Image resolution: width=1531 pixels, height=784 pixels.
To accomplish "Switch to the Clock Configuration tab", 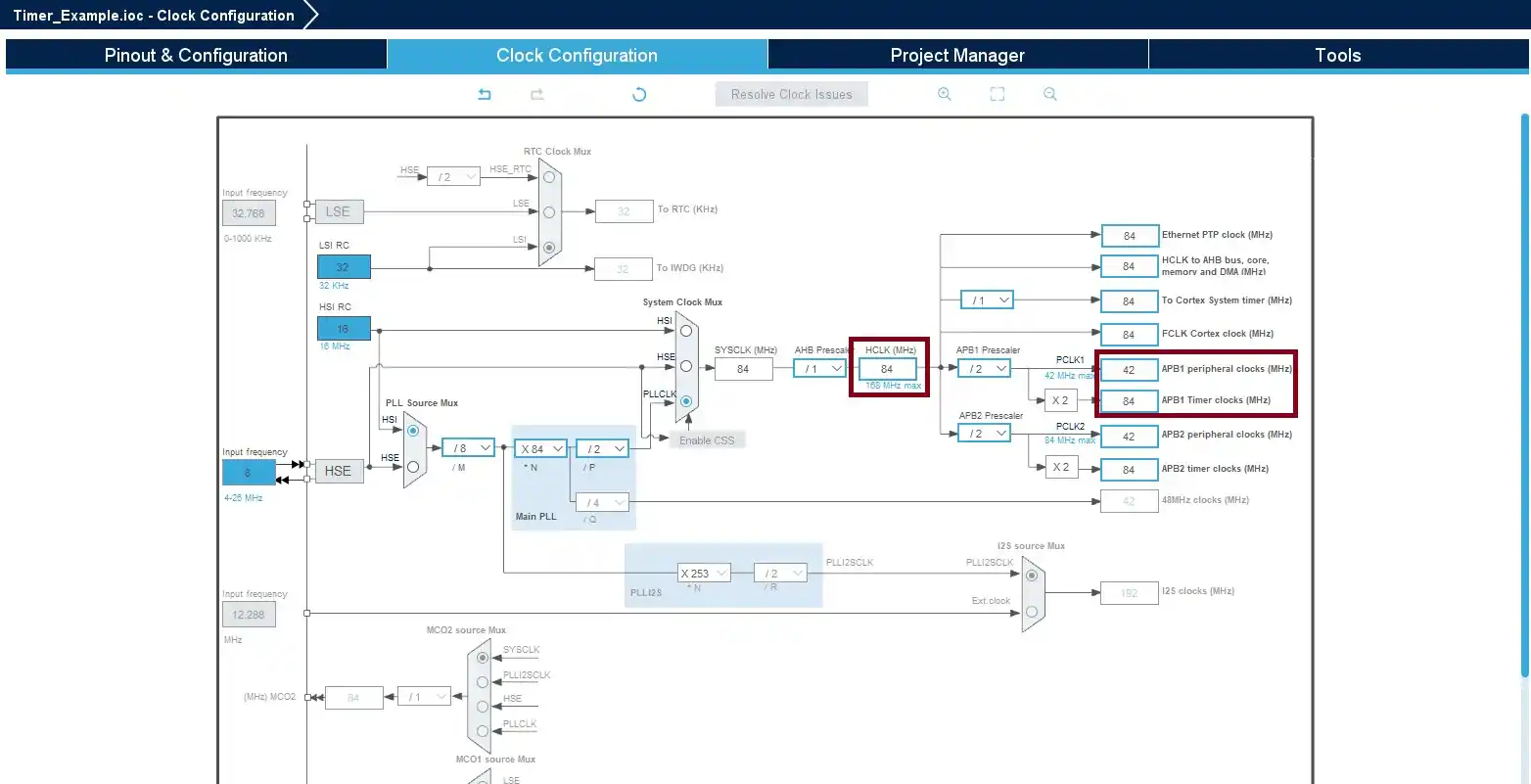I will [577, 55].
